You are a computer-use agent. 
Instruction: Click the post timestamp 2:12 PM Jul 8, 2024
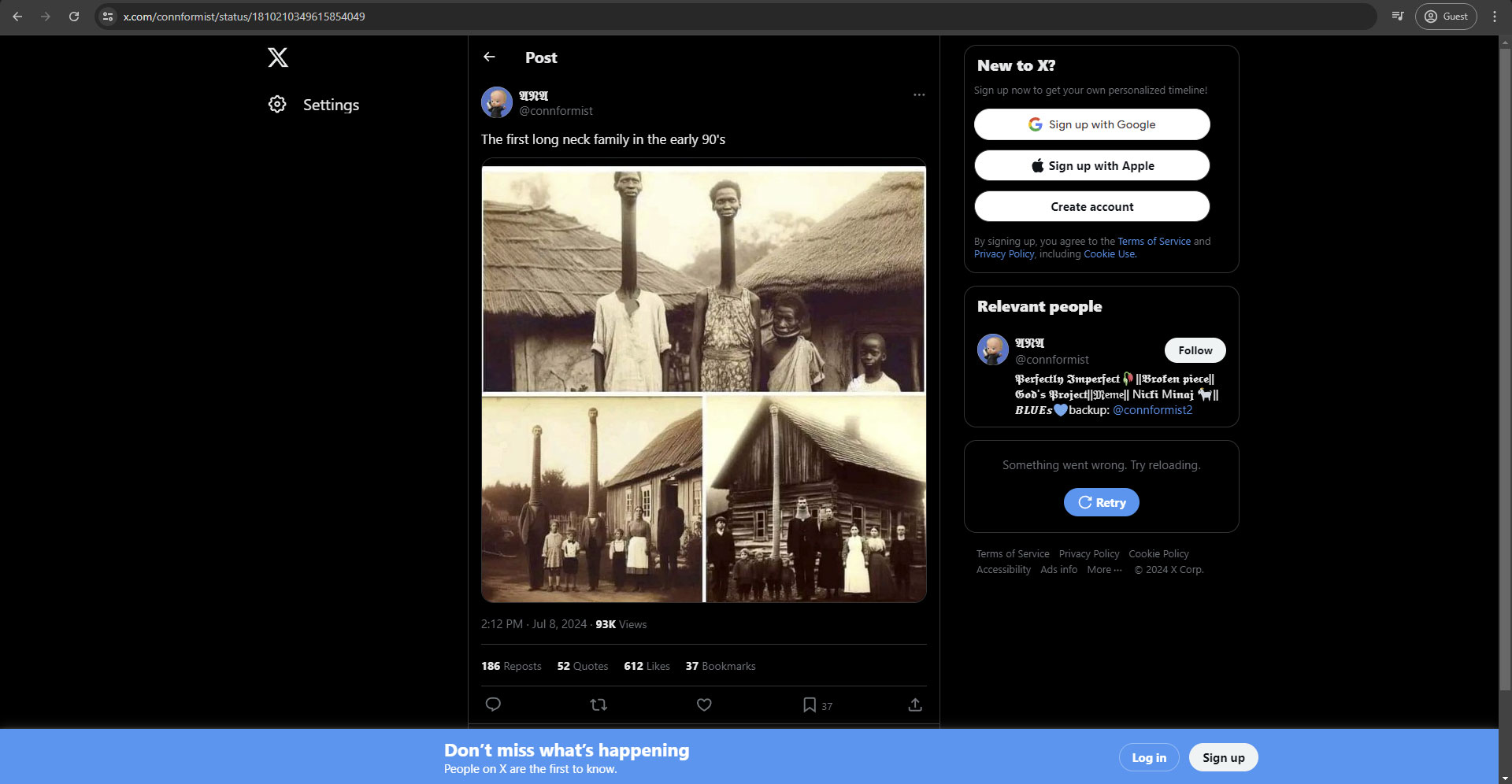(534, 624)
